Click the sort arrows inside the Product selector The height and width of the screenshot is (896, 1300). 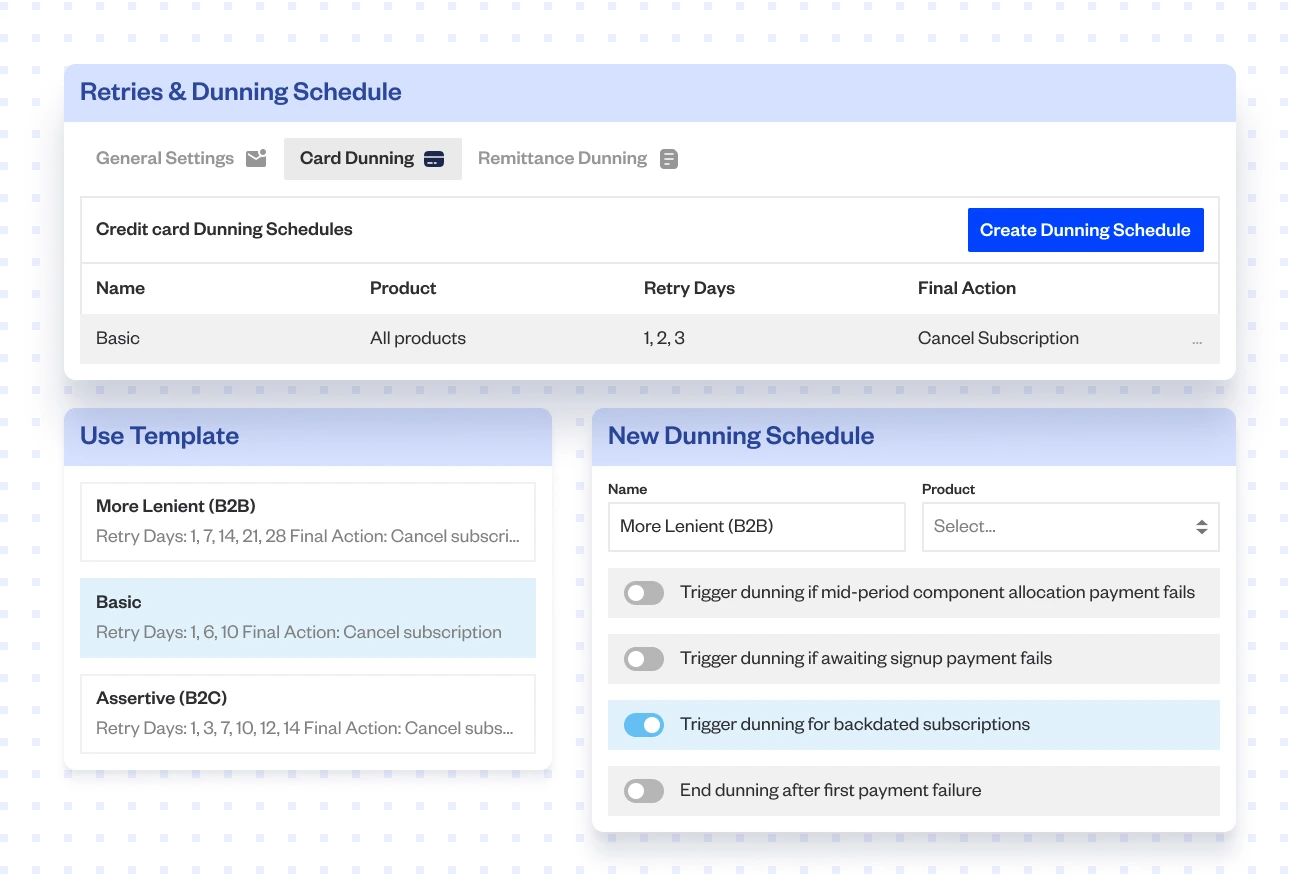pos(1201,526)
